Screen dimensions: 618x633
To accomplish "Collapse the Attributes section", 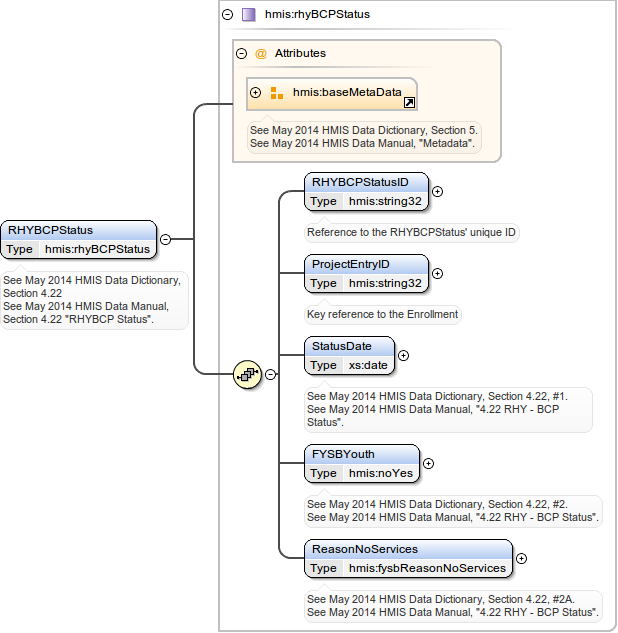I will pyautogui.click(x=241, y=53).
